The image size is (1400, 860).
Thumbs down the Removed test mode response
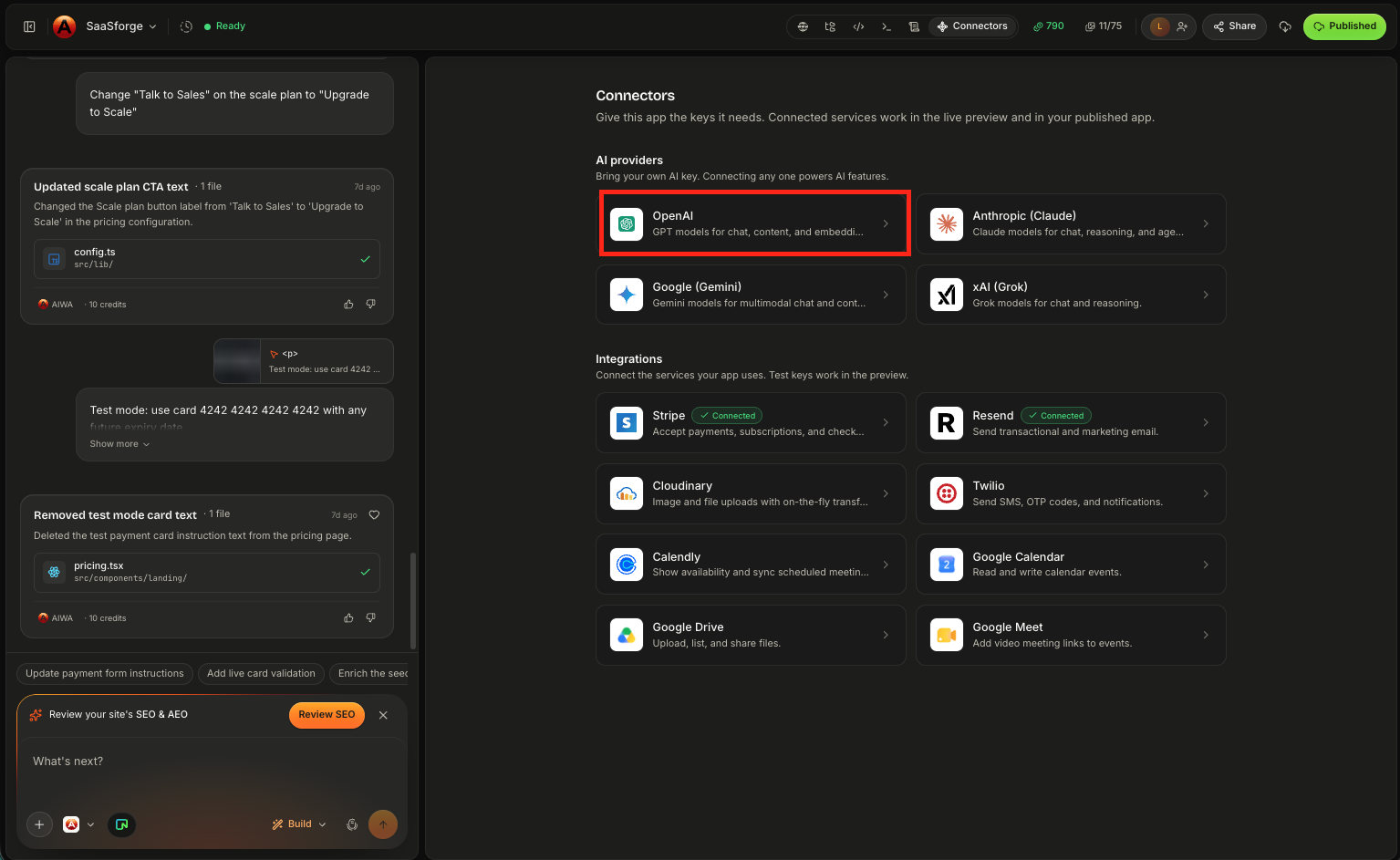pos(370,618)
